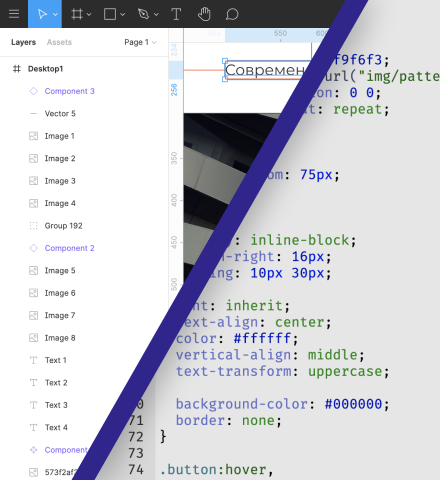Select the Rectangle shape tool
The height and width of the screenshot is (480, 440).
pos(110,14)
